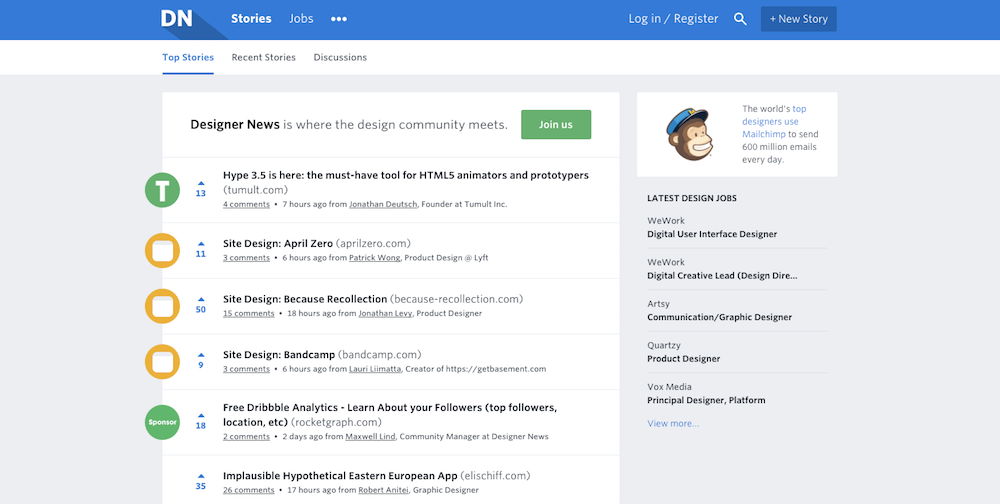View Maxwell Lind's profile

click(370, 436)
